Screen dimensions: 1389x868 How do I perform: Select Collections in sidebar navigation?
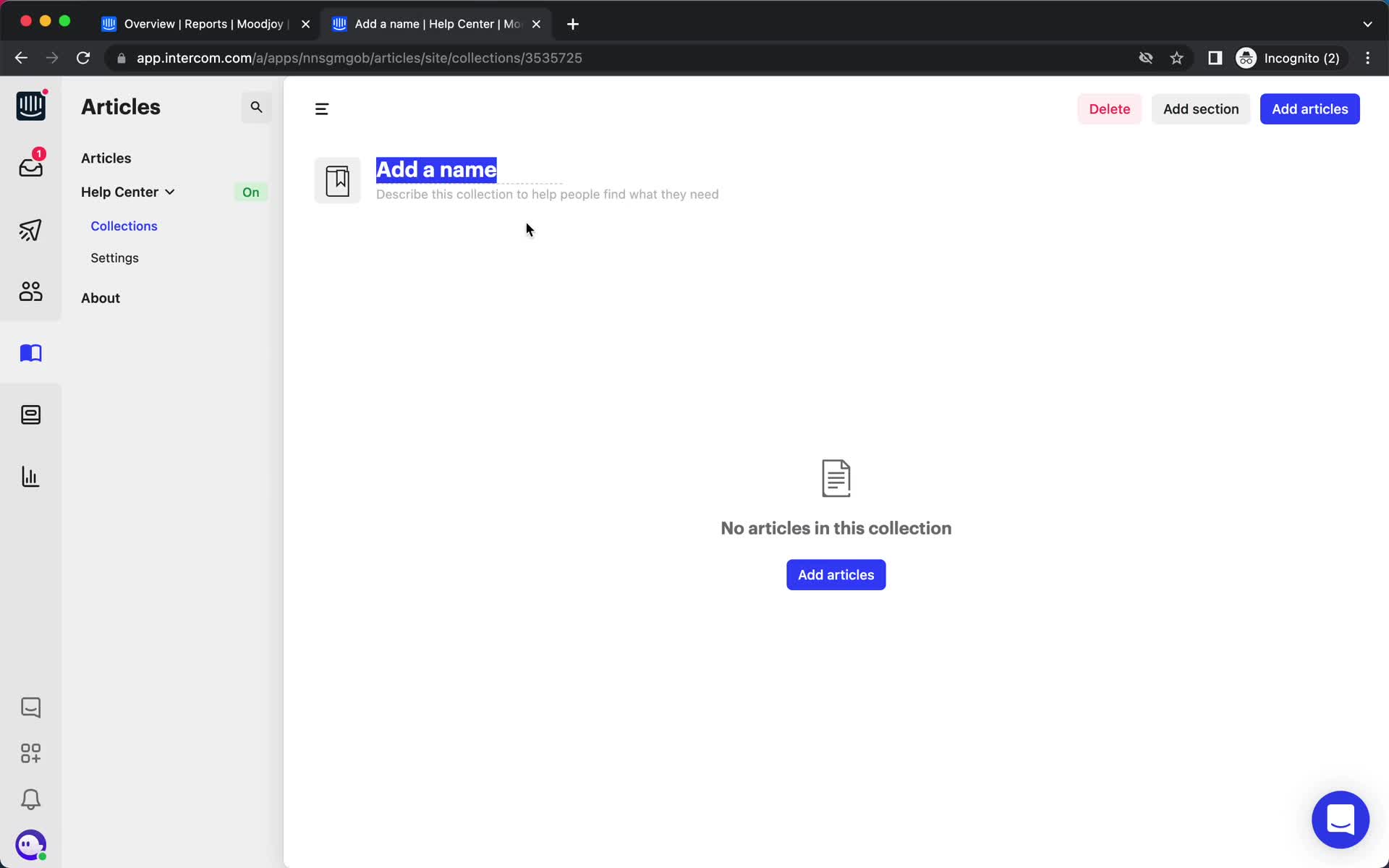123,225
